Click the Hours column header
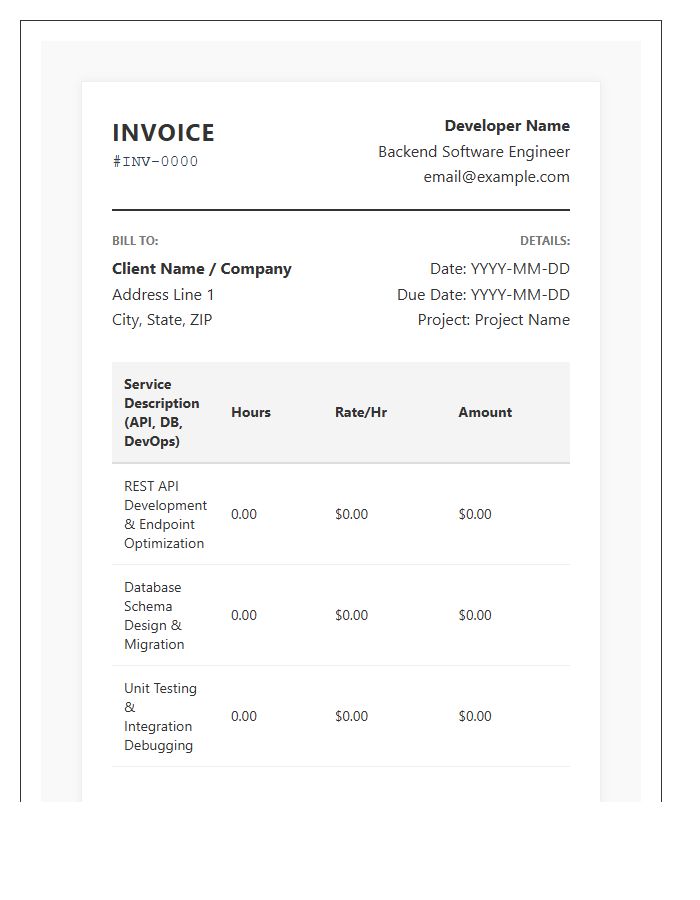Image resolution: width=700 pixels, height=900 pixels. coord(251,413)
